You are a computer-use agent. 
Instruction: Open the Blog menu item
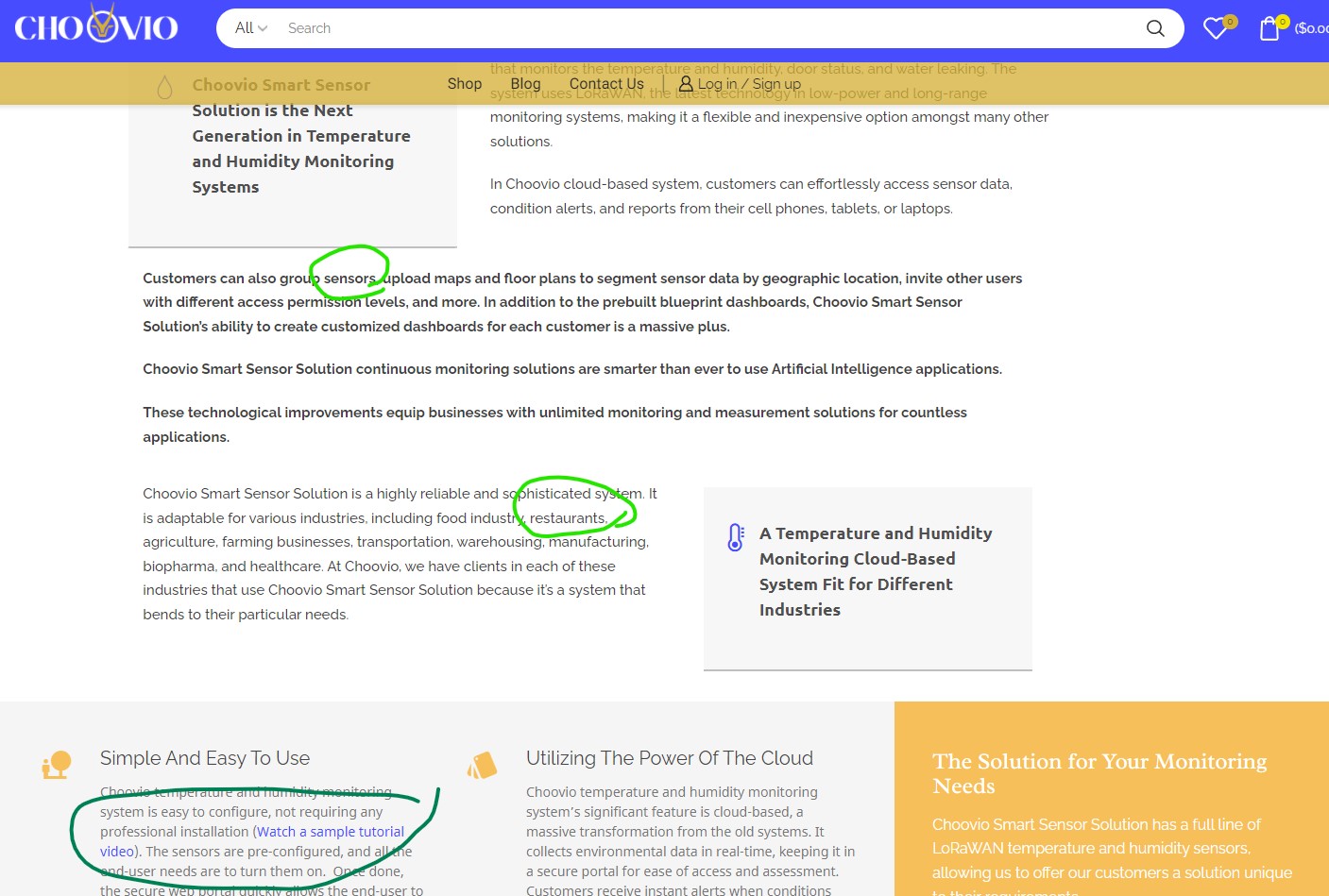coord(525,84)
